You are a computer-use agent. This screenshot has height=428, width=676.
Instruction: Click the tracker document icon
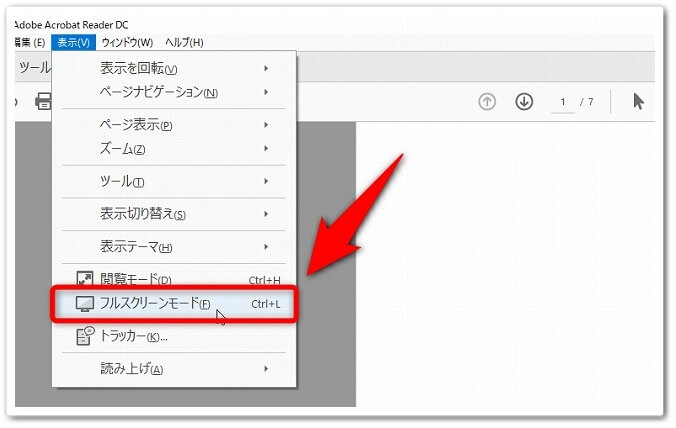point(85,336)
